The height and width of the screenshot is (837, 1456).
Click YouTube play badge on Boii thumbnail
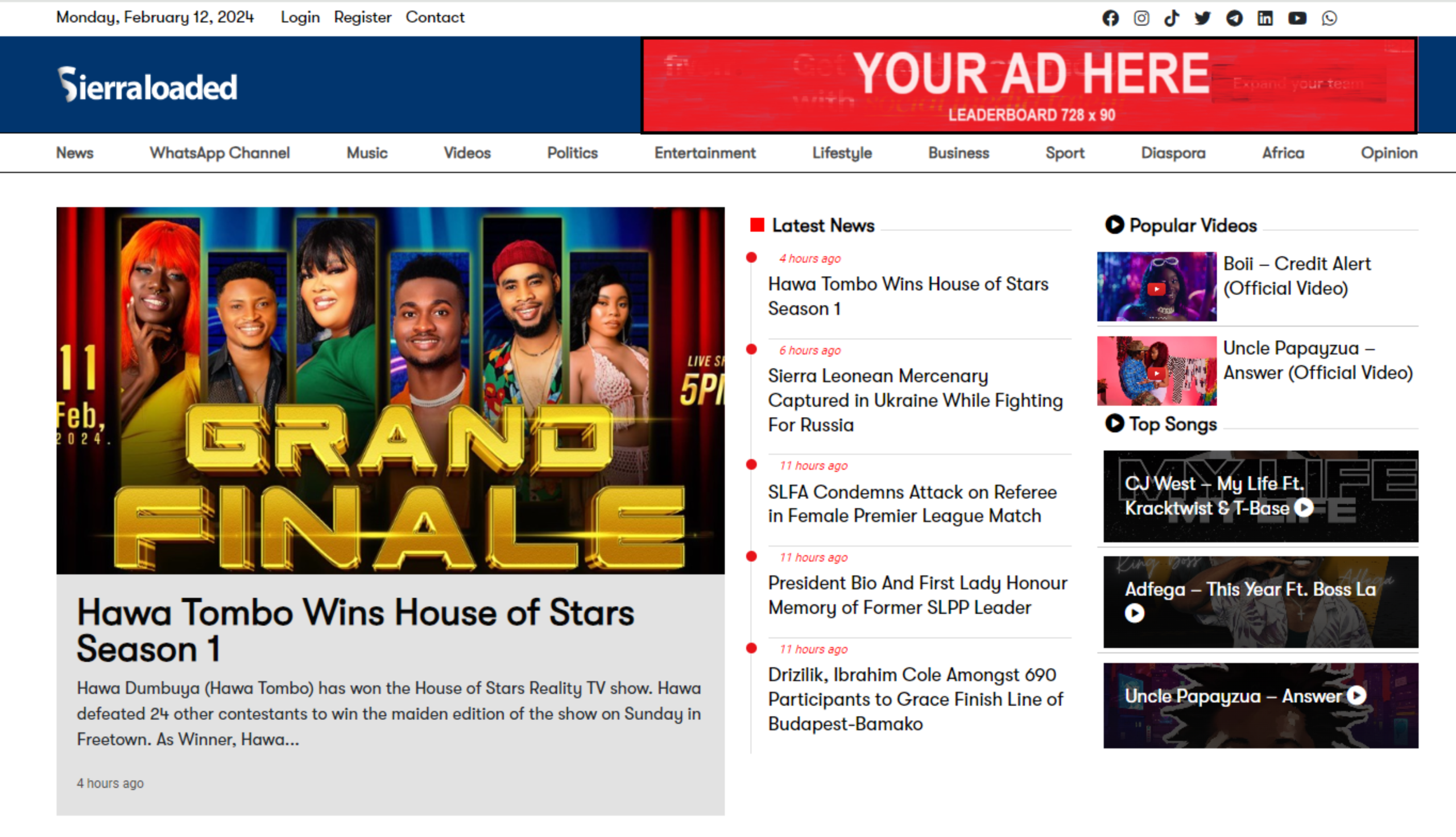[1156, 289]
